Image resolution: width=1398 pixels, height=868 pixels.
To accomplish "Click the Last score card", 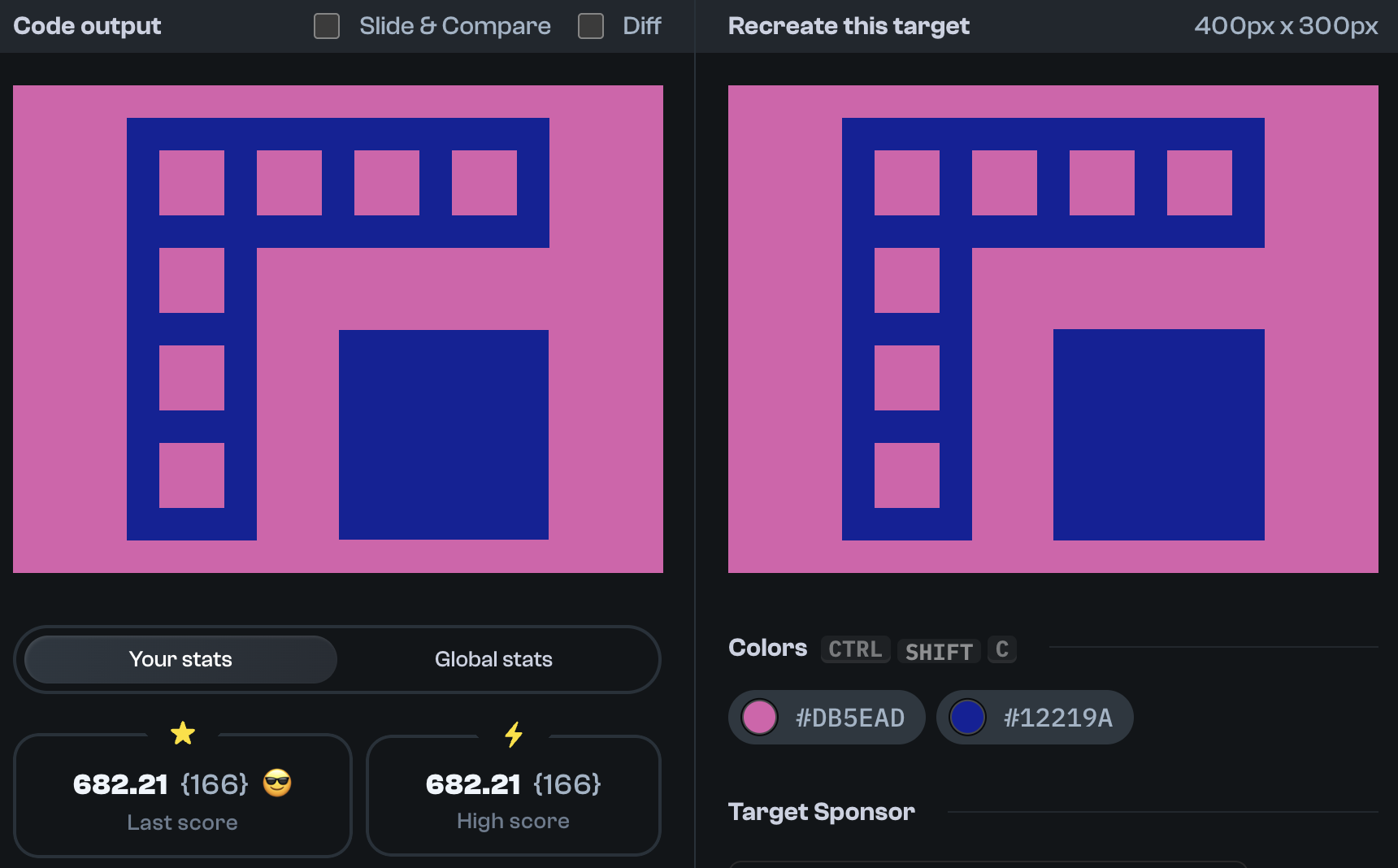I will click(x=183, y=796).
